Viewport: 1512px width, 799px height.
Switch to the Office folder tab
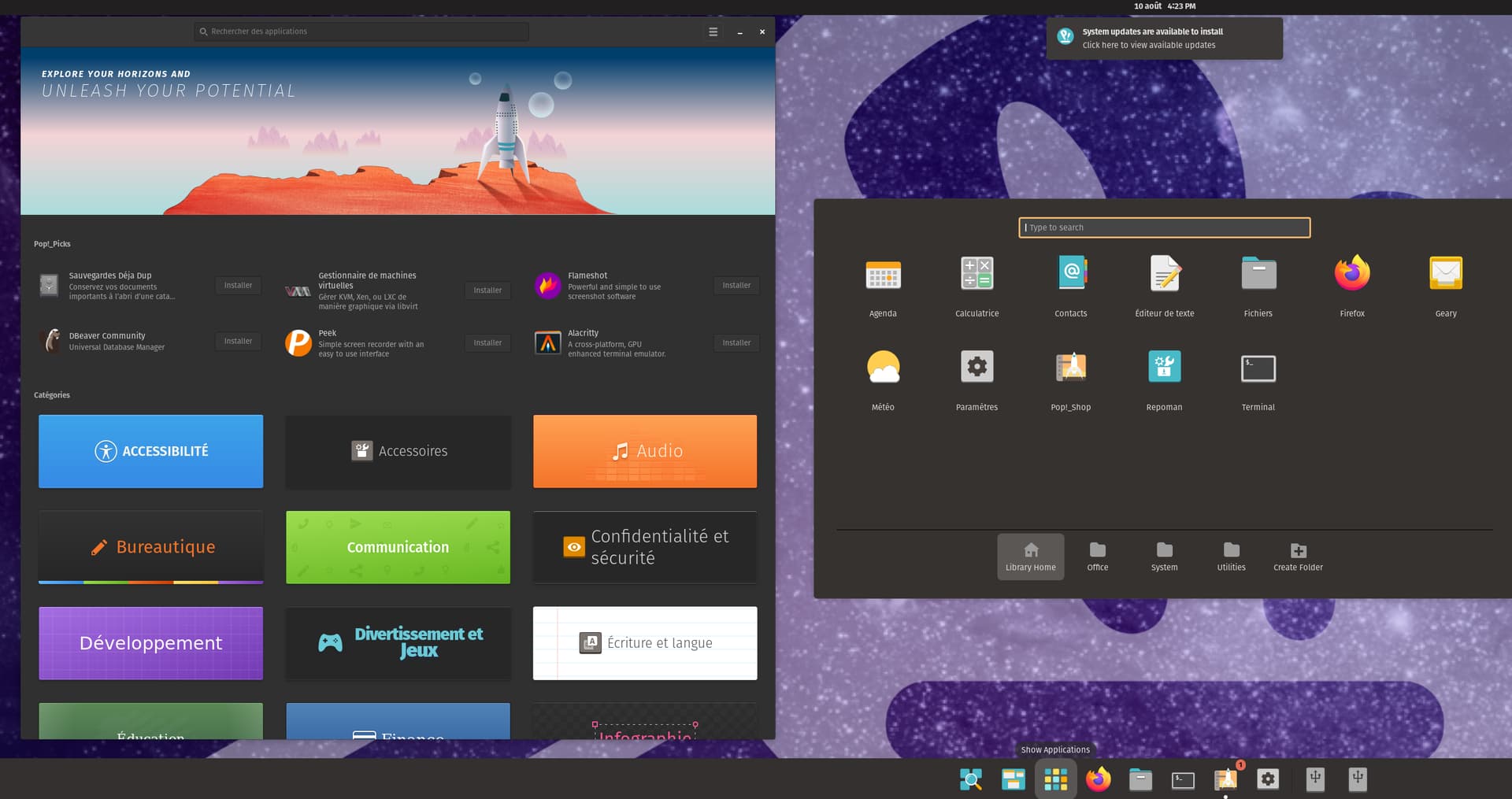coord(1097,557)
